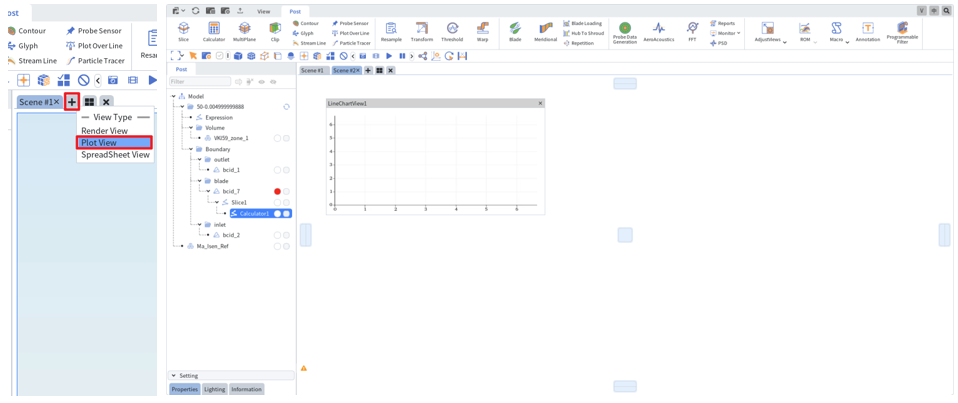Collapse the Setting section
This screenshot has height=403, width=958.
174,376
